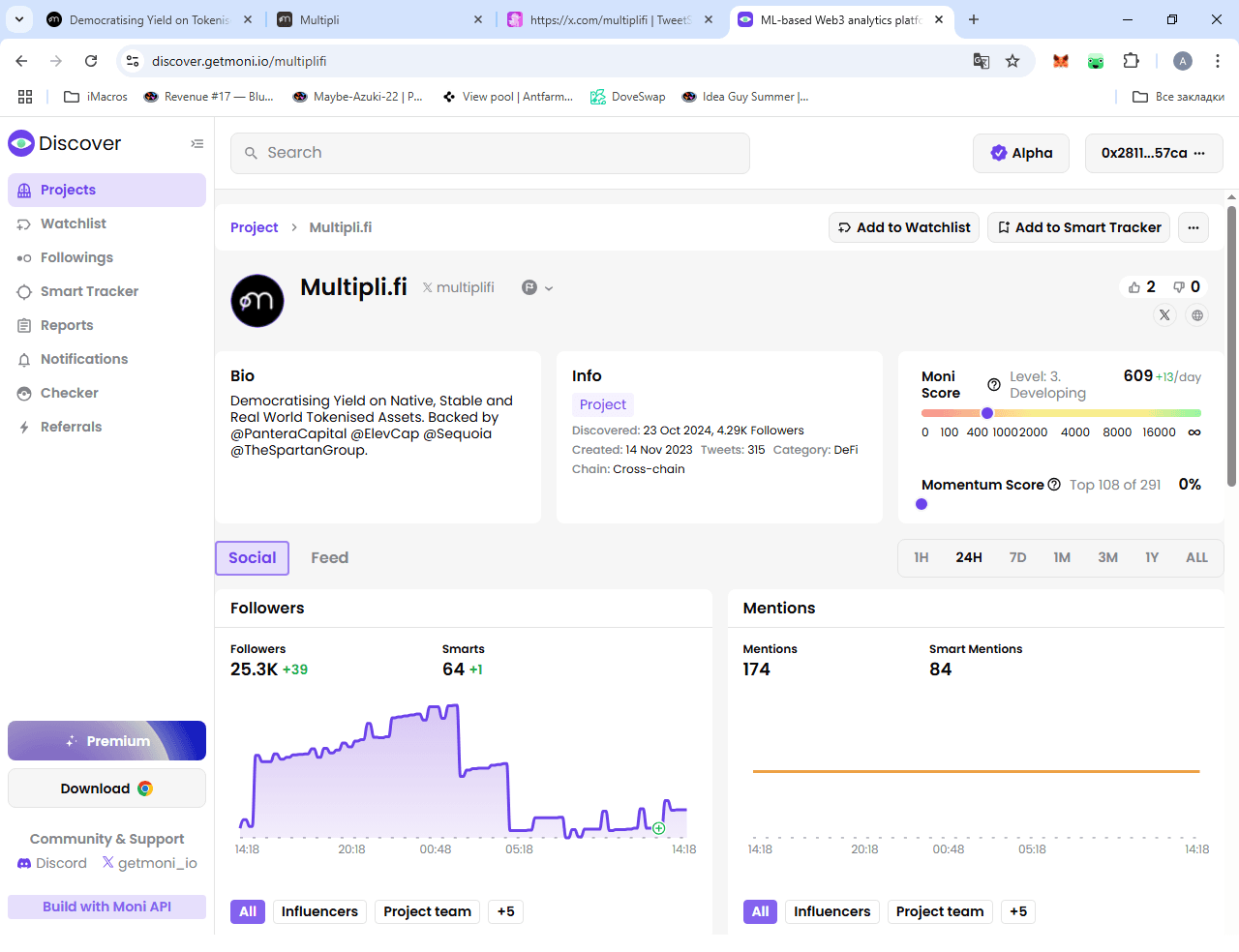
Task: Open the bookmarks apps grid icon
Action: pos(25,97)
